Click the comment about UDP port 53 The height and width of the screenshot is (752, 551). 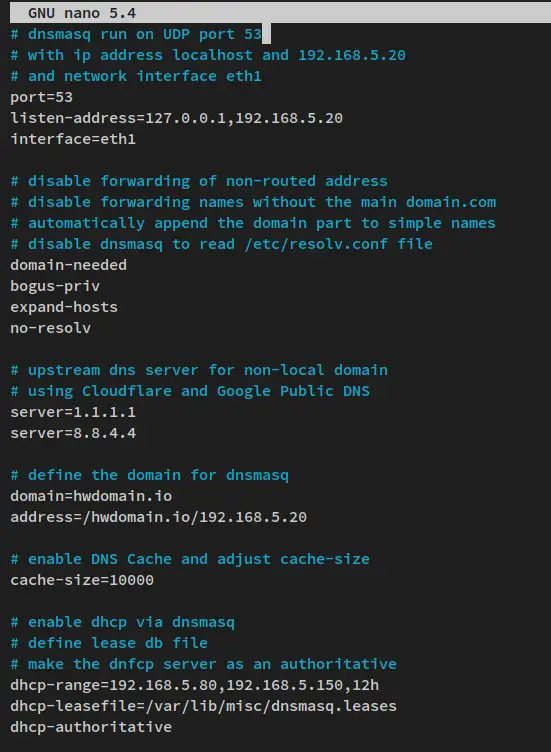point(136,34)
